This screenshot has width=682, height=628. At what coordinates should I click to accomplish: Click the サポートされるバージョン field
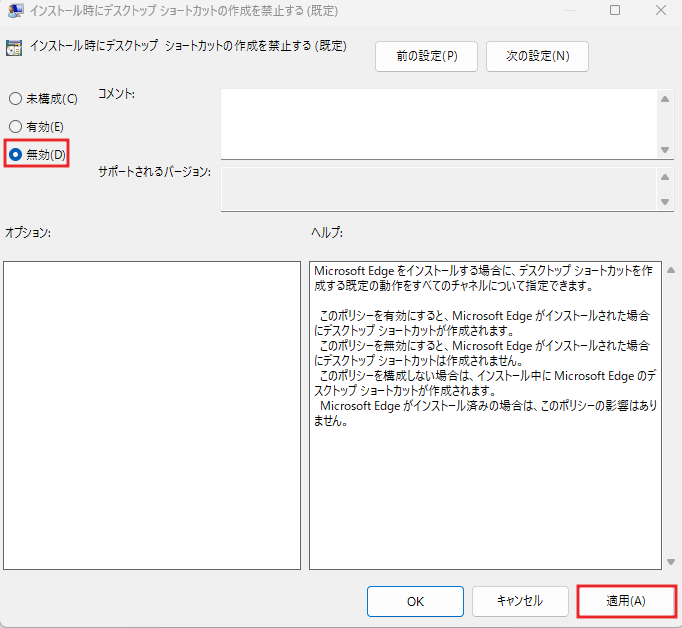coord(438,189)
